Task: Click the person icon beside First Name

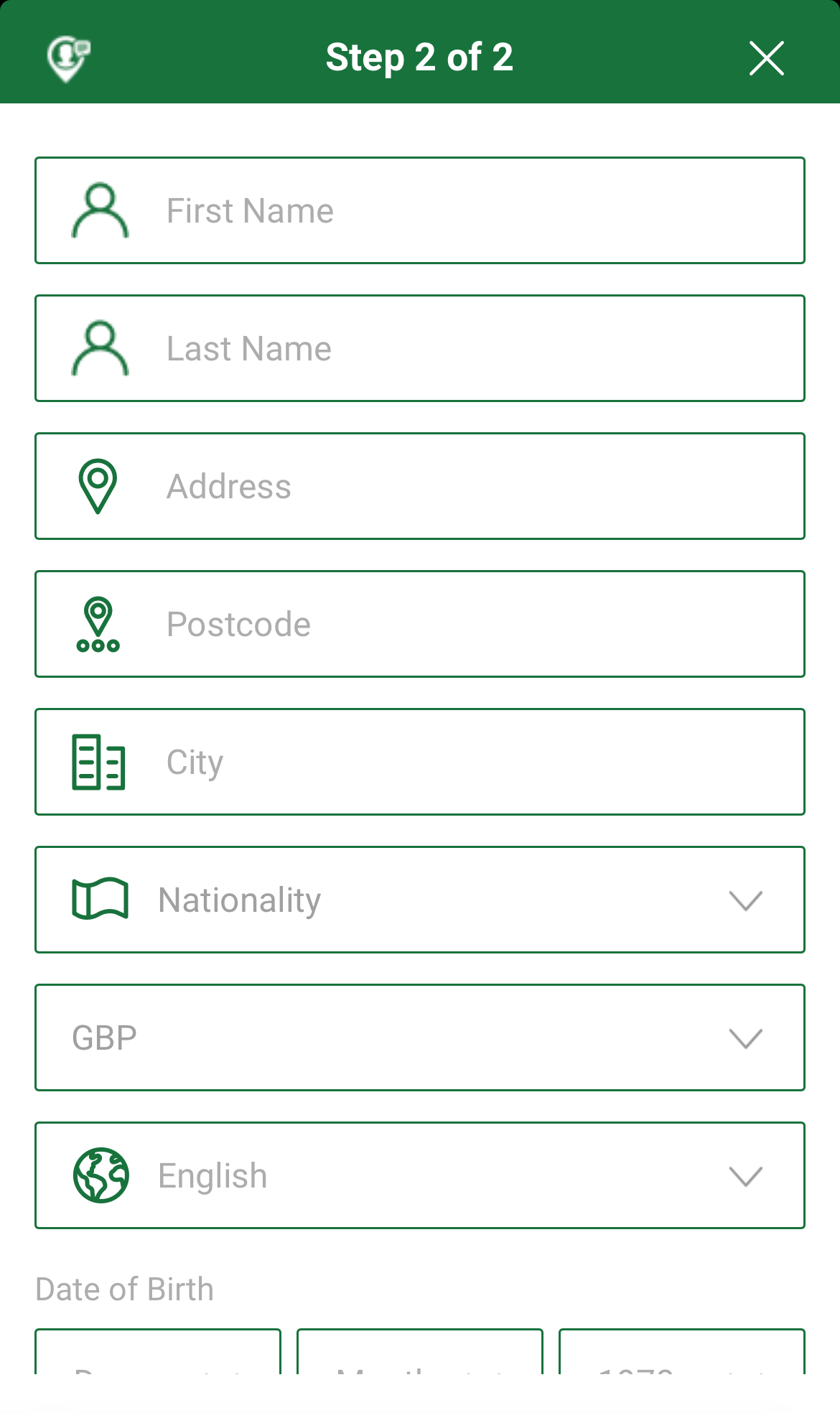Action: coord(100,210)
